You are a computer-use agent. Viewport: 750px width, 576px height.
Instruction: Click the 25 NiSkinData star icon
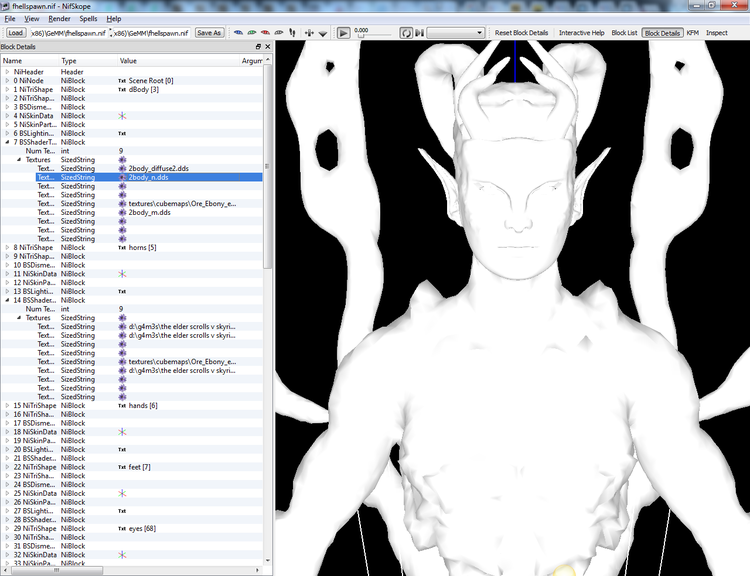tap(122, 493)
